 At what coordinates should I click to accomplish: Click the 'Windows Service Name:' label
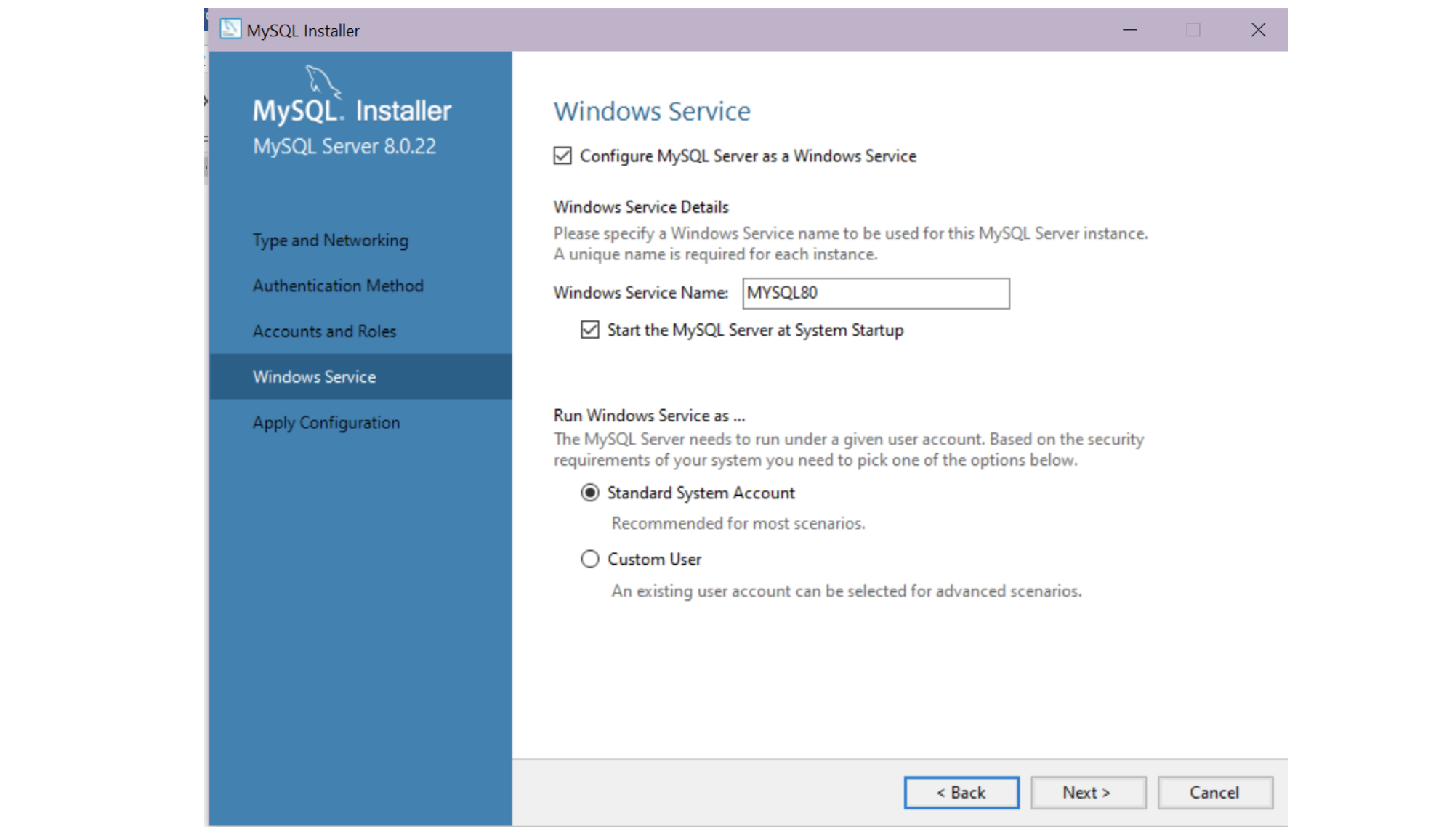tap(641, 292)
